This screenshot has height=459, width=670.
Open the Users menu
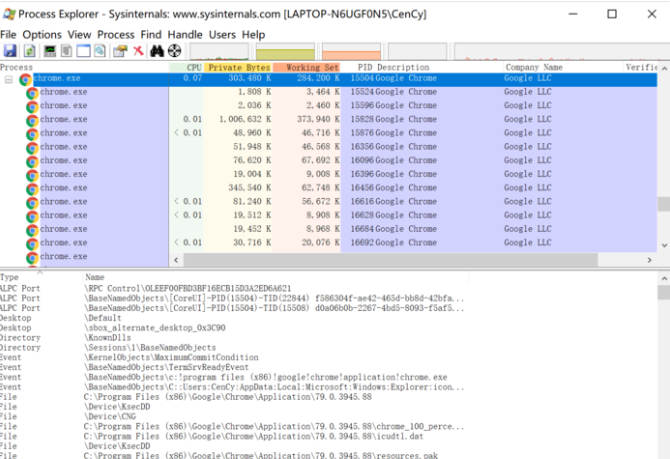(x=222, y=35)
